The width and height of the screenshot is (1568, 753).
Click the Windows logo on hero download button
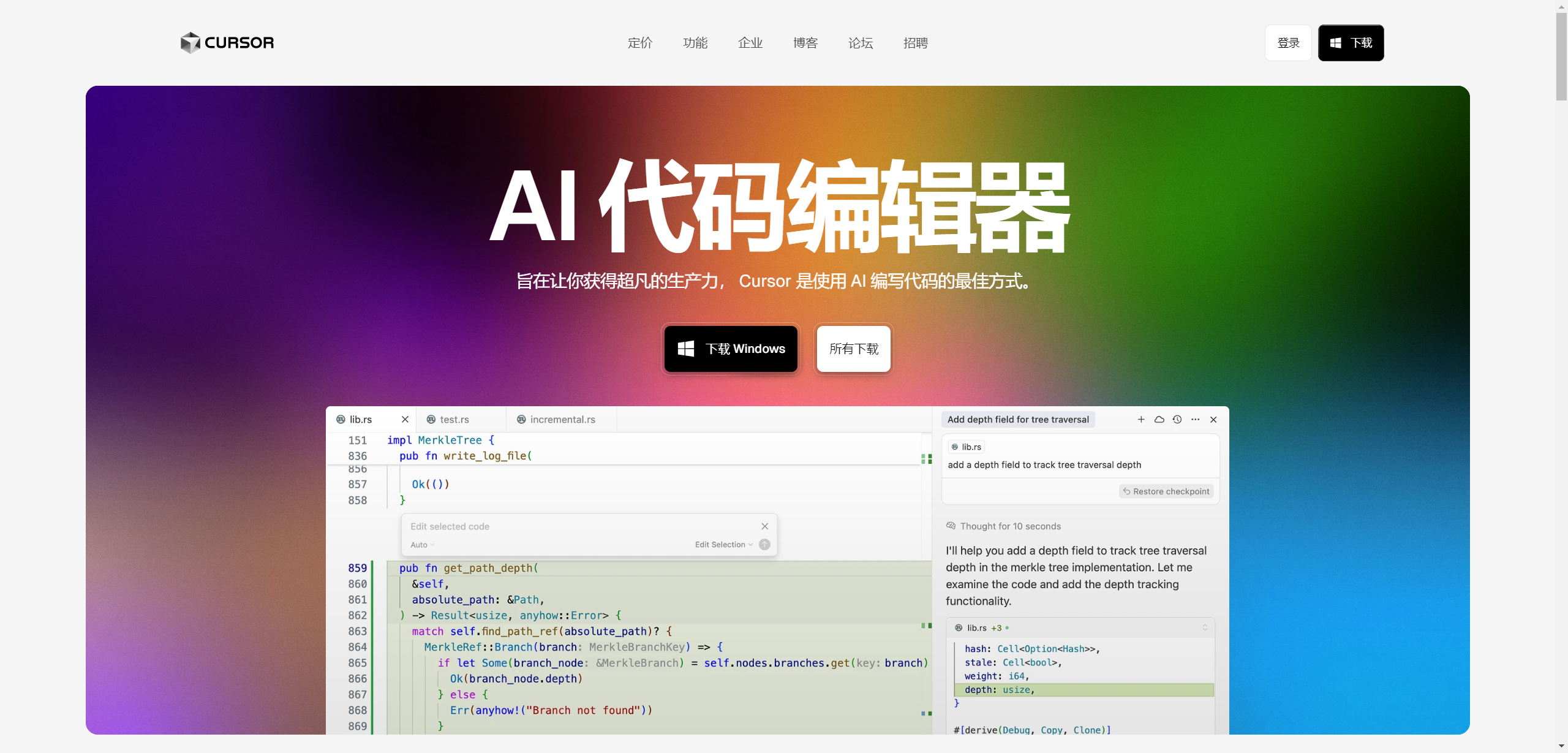[x=686, y=349]
